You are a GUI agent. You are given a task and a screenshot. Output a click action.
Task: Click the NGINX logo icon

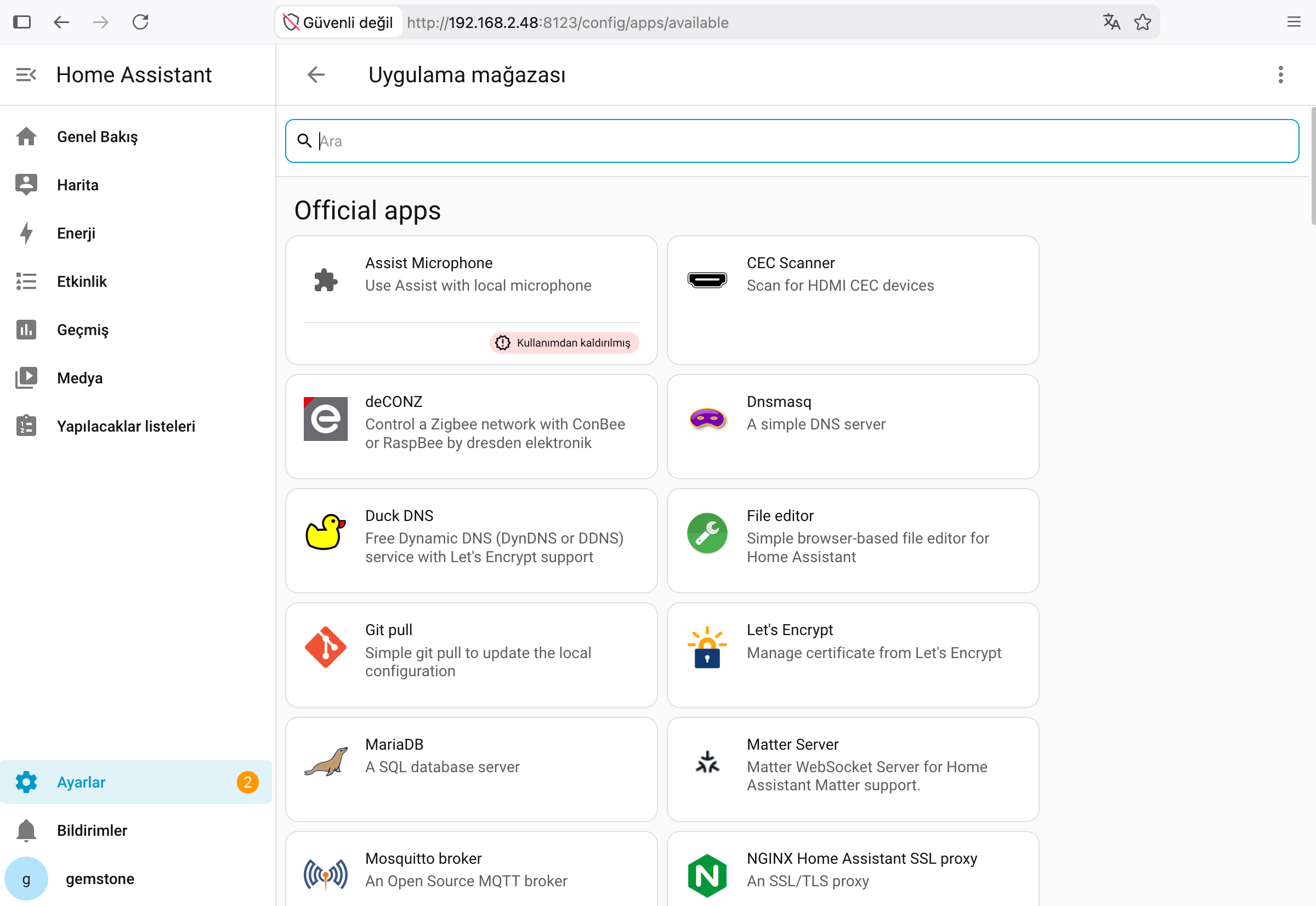(x=707, y=875)
